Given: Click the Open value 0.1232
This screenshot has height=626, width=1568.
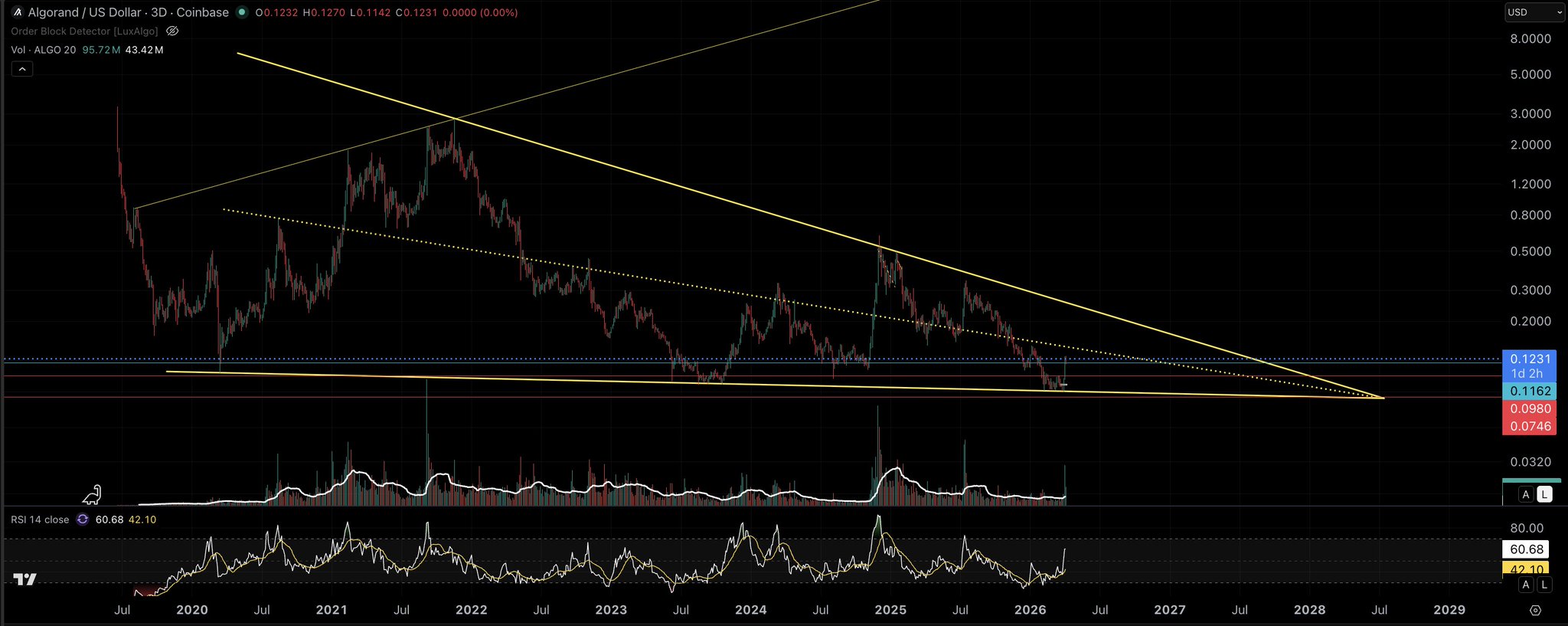Looking at the screenshot, I should [x=280, y=13].
